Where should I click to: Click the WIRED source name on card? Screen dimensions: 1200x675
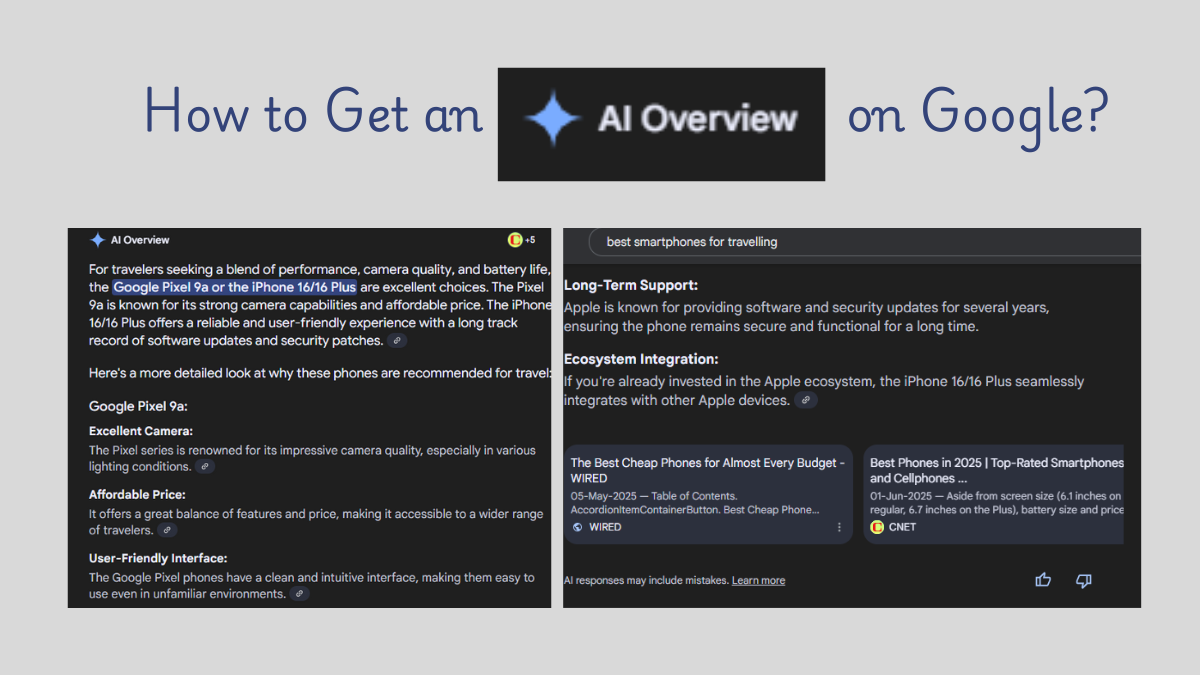(x=605, y=527)
